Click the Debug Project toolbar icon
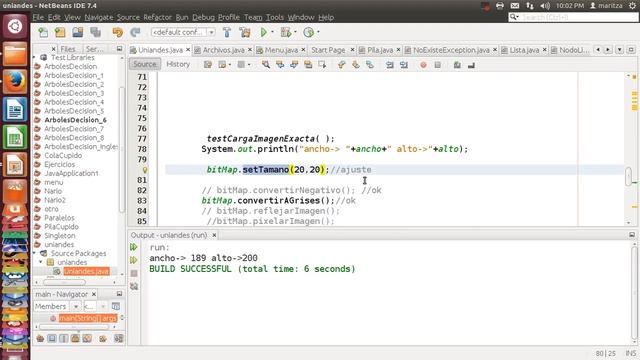Image resolution: width=640 pixels, height=360 pixels. pyautogui.click(x=286, y=32)
